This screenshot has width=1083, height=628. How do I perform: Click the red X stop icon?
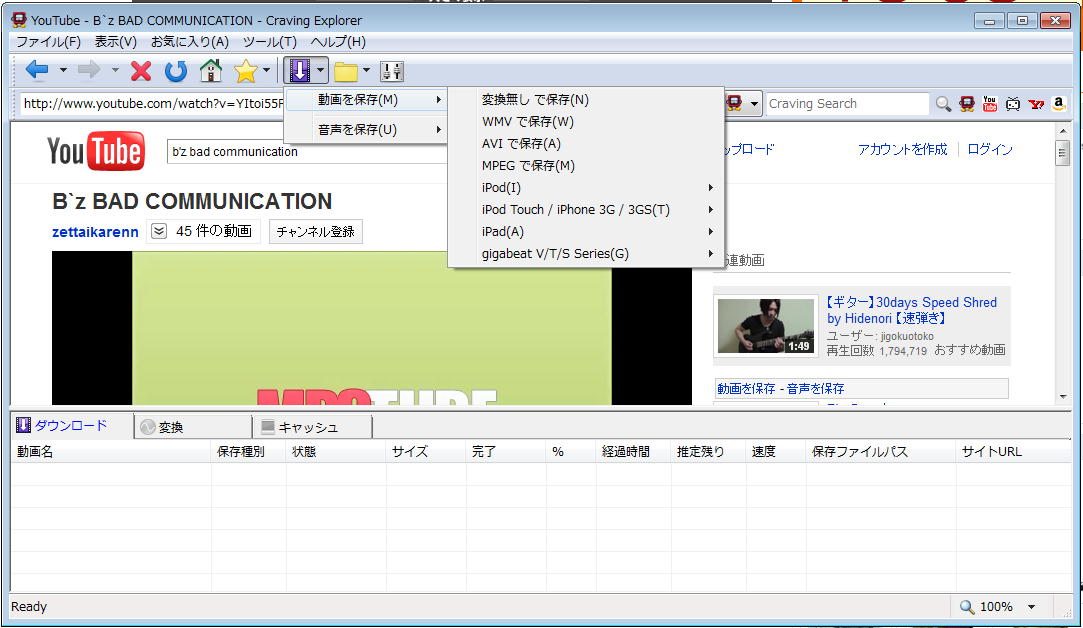(141, 70)
